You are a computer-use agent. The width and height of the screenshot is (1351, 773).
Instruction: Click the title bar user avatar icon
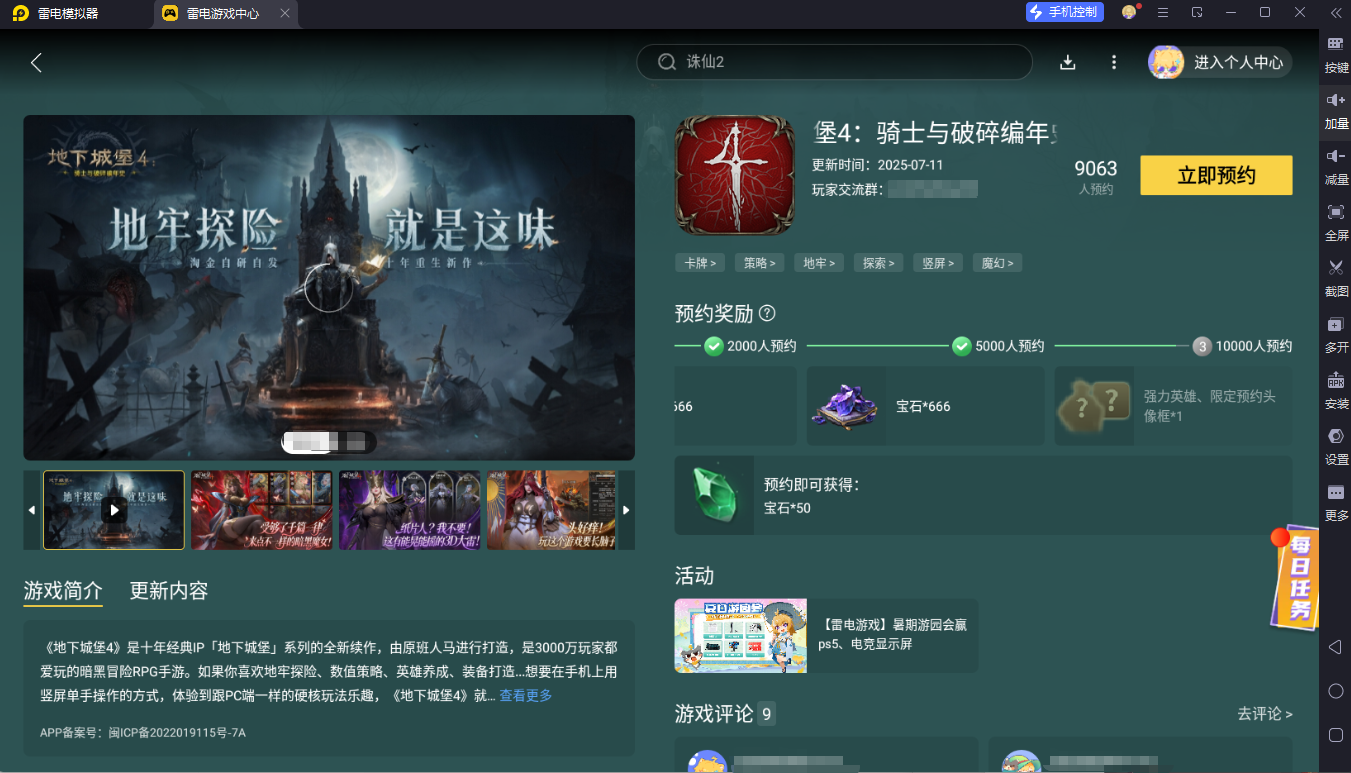tap(1129, 12)
